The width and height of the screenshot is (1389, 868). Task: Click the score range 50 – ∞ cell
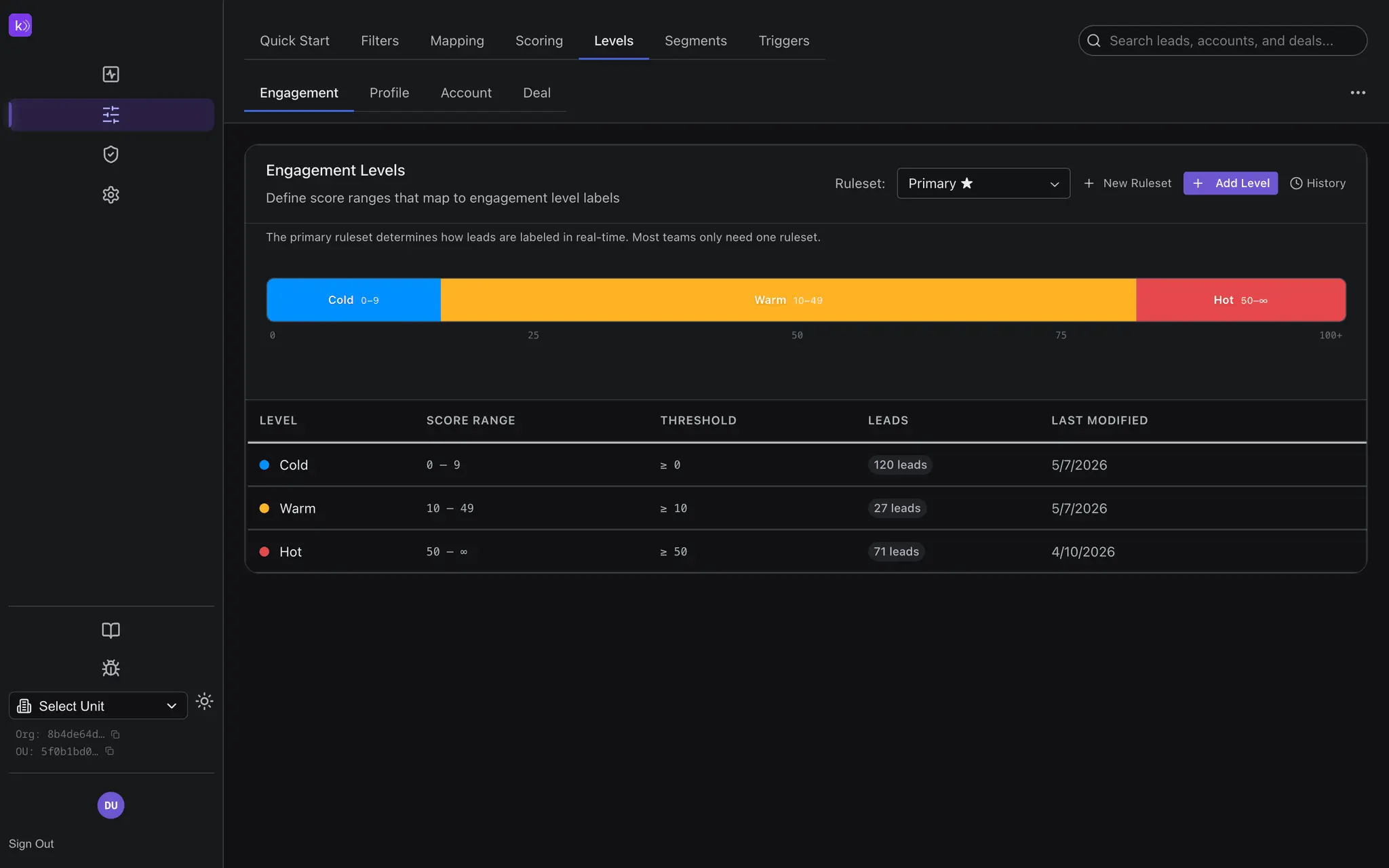click(446, 552)
